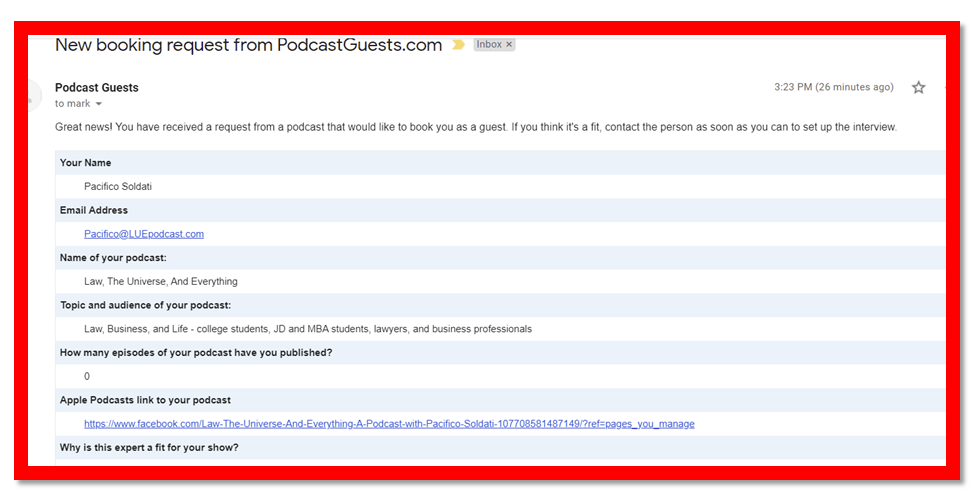The height and width of the screenshot is (500, 978).
Task: Click the Inbox label tag
Action: [489, 45]
